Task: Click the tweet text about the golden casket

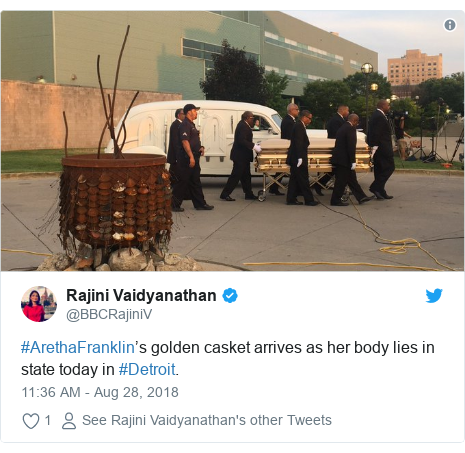Action: tap(228, 358)
